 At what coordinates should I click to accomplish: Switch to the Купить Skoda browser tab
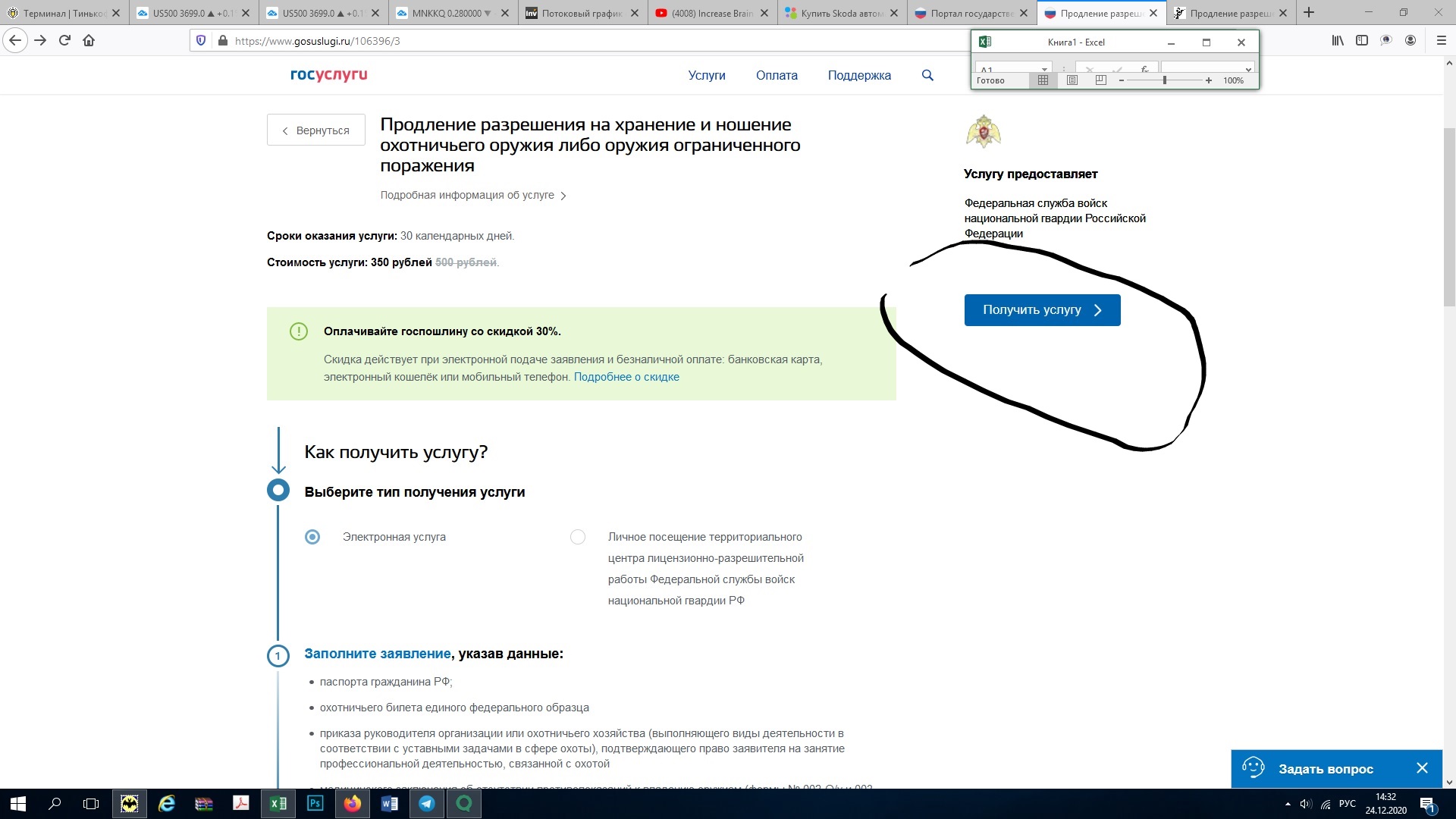[x=840, y=13]
